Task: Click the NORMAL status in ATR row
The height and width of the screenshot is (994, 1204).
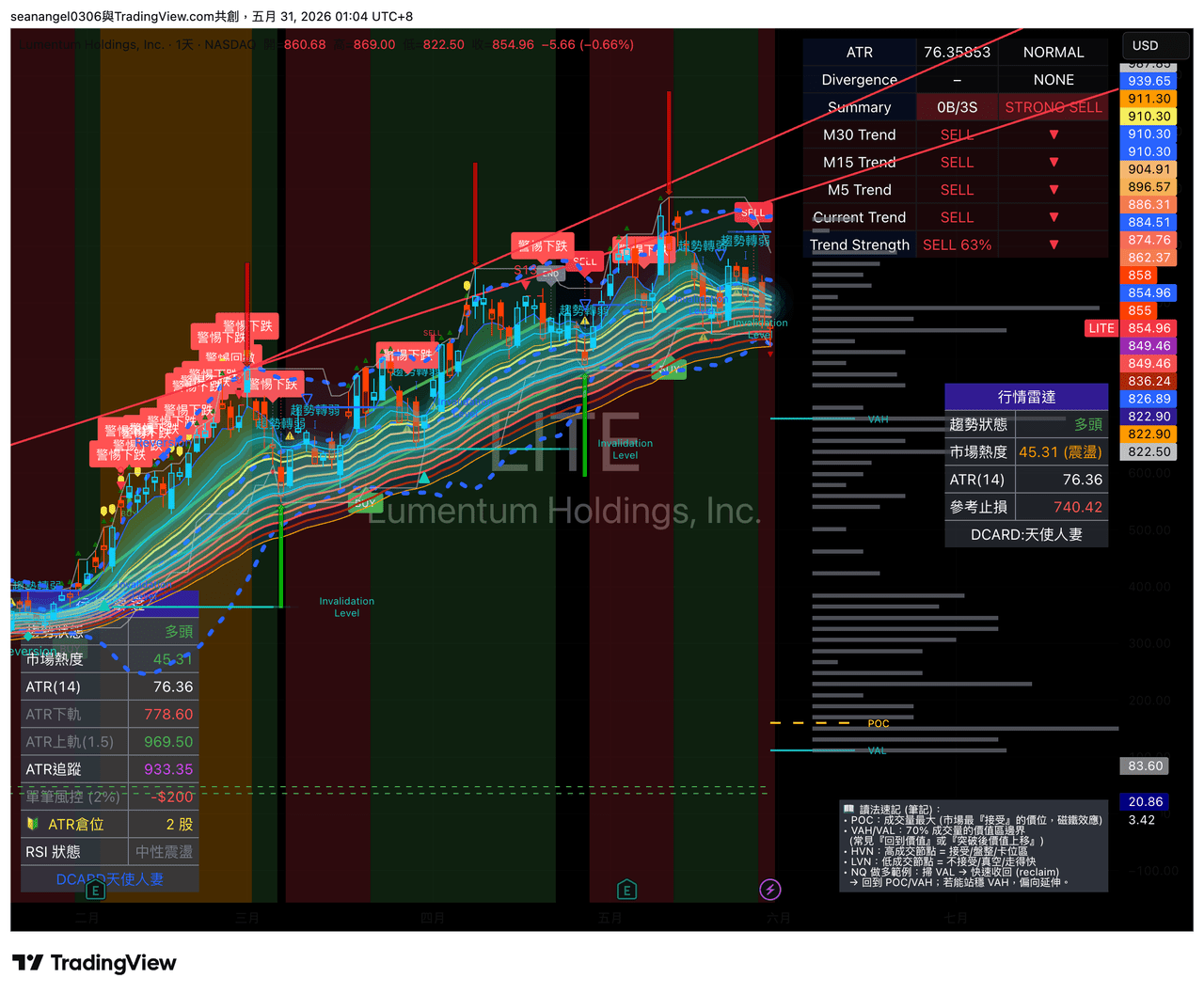Action: [x=1053, y=53]
